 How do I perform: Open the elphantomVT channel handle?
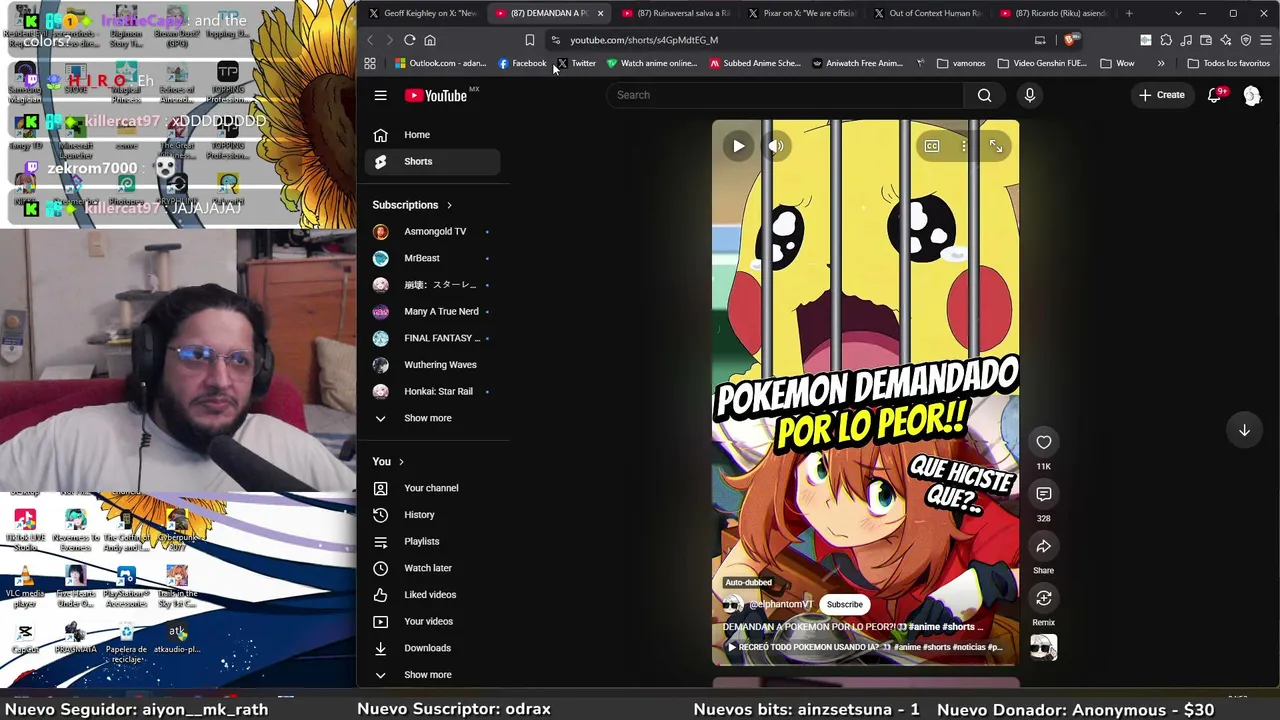click(781, 604)
